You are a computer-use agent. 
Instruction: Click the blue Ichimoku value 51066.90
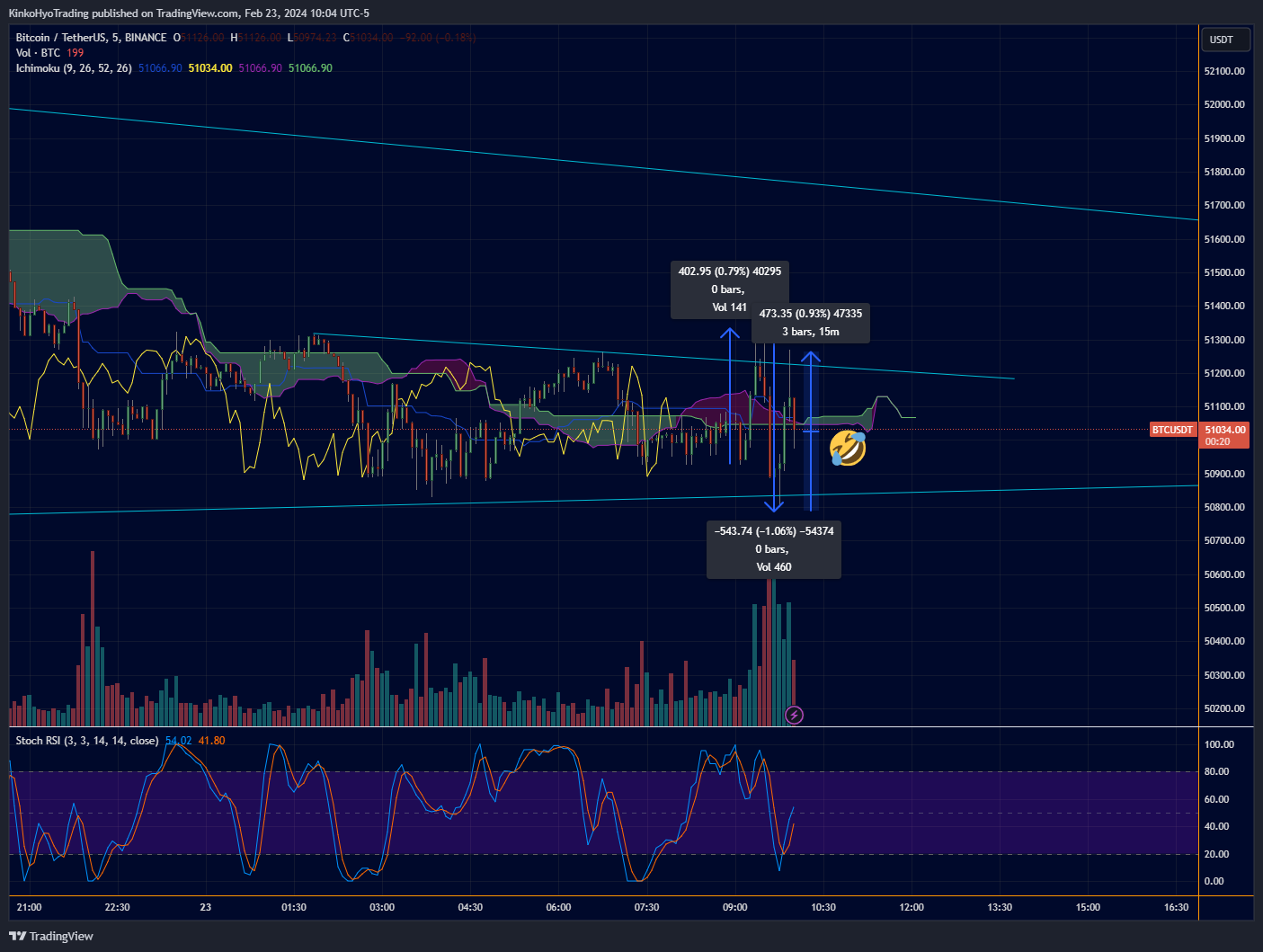point(160,68)
